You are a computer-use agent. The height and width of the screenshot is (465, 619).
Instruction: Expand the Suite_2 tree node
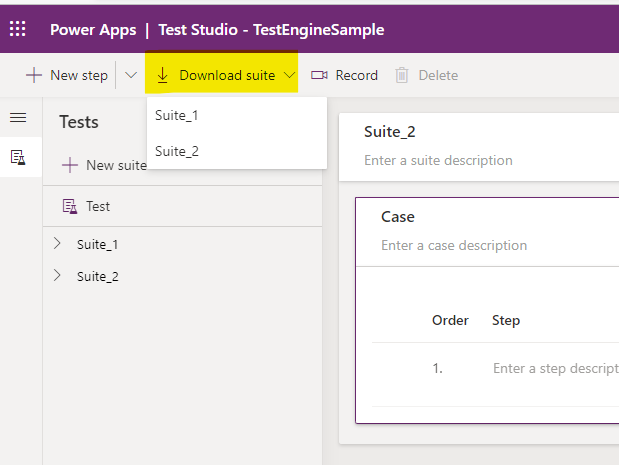point(57,275)
